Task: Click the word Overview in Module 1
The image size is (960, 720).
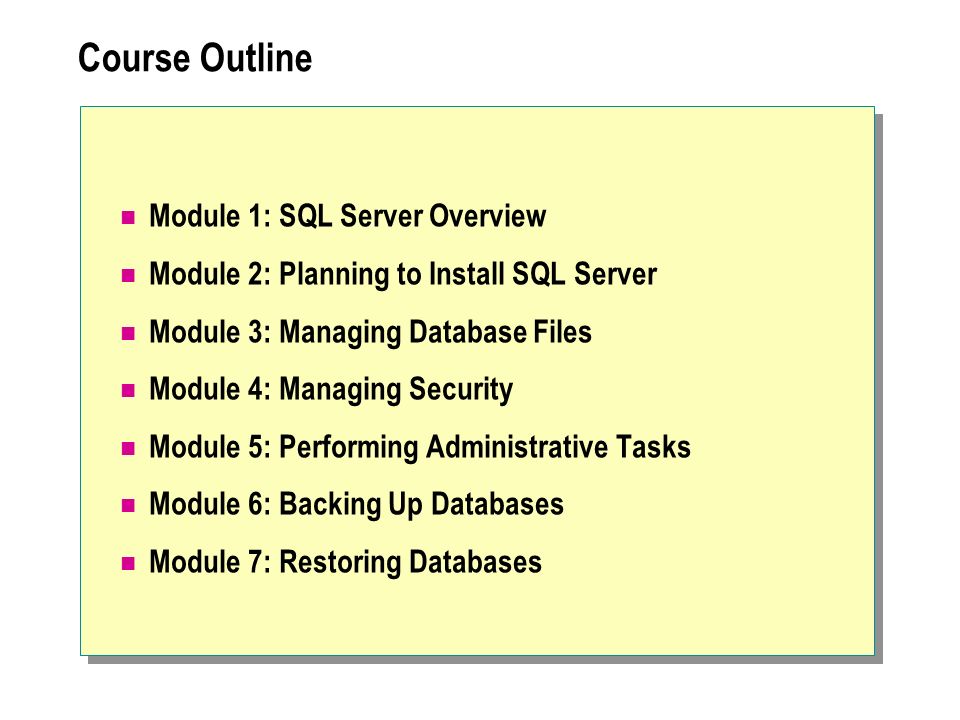Action: pyautogui.click(x=487, y=216)
